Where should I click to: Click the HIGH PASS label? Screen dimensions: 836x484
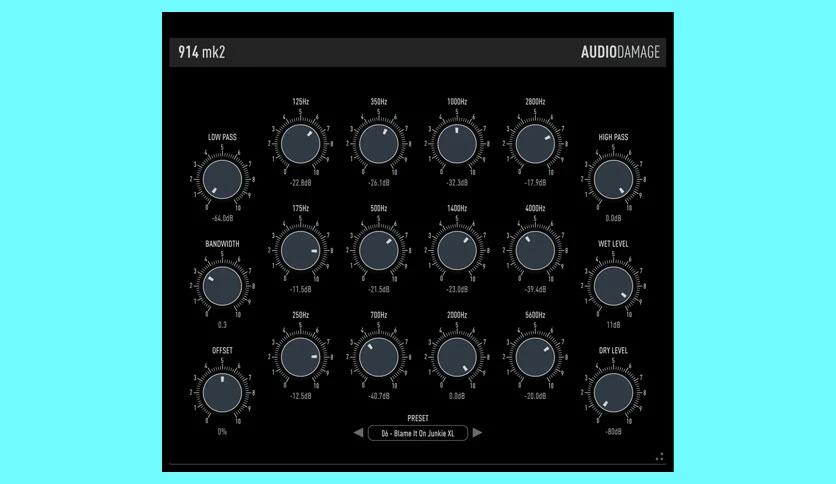pyautogui.click(x=613, y=137)
